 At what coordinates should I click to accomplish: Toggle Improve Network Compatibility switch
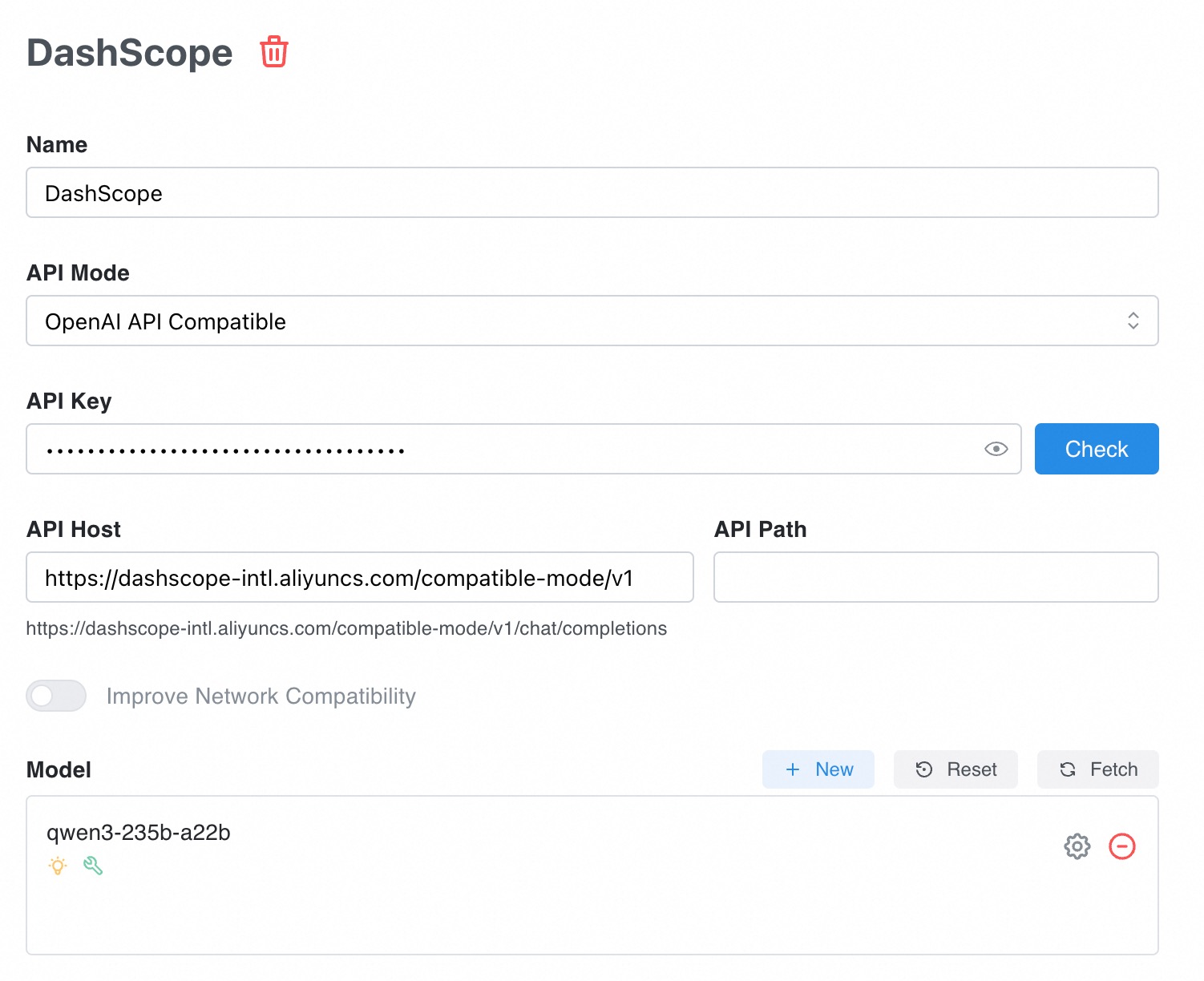tap(56, 696)
